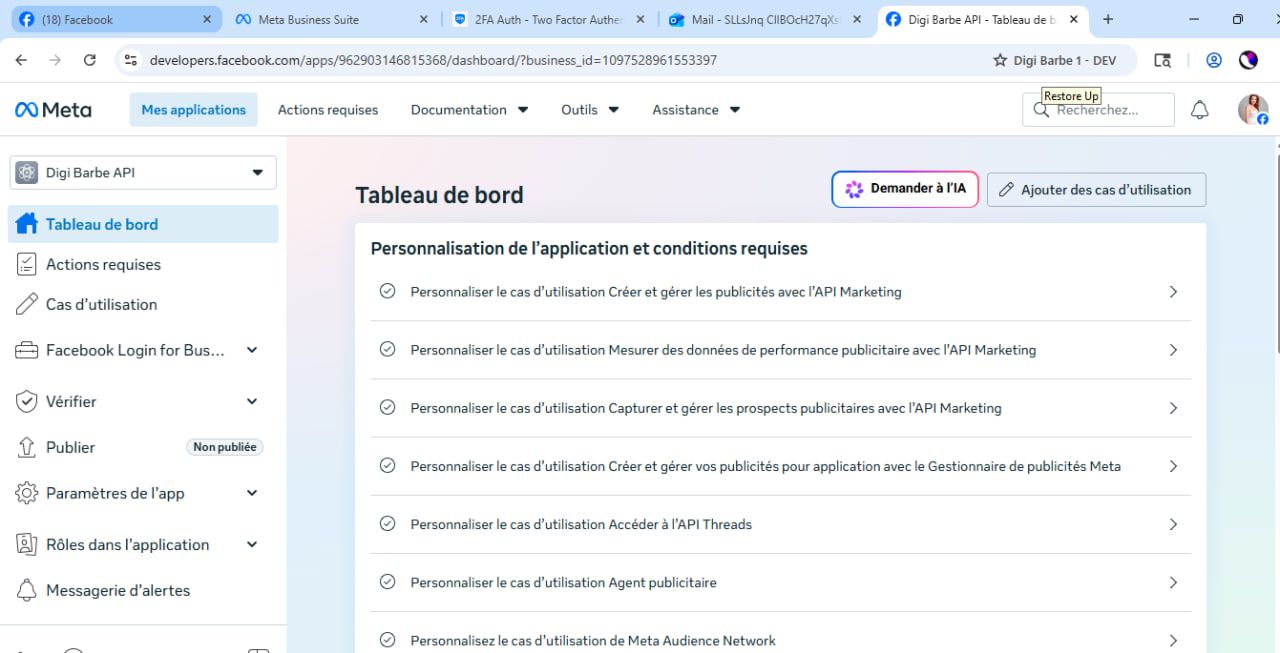Open the Digi Barbe API app selector
Viewport: 1280px width, 653px height.
[x=143, y=172]
